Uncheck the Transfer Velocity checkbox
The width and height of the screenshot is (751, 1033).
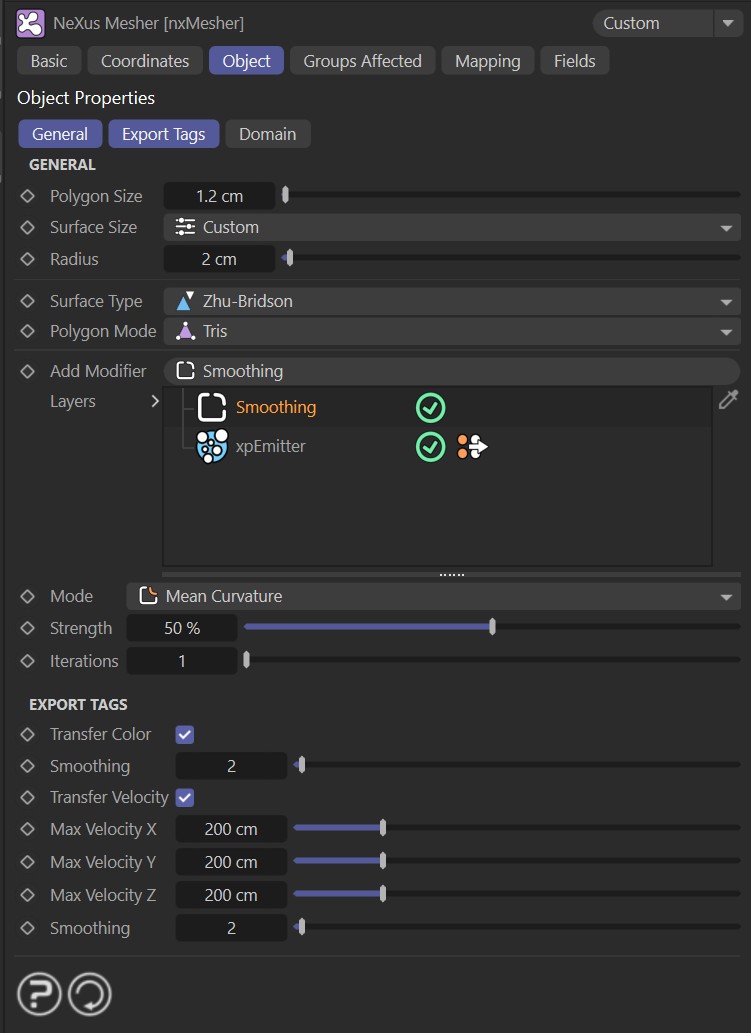(x=184, y=797)
